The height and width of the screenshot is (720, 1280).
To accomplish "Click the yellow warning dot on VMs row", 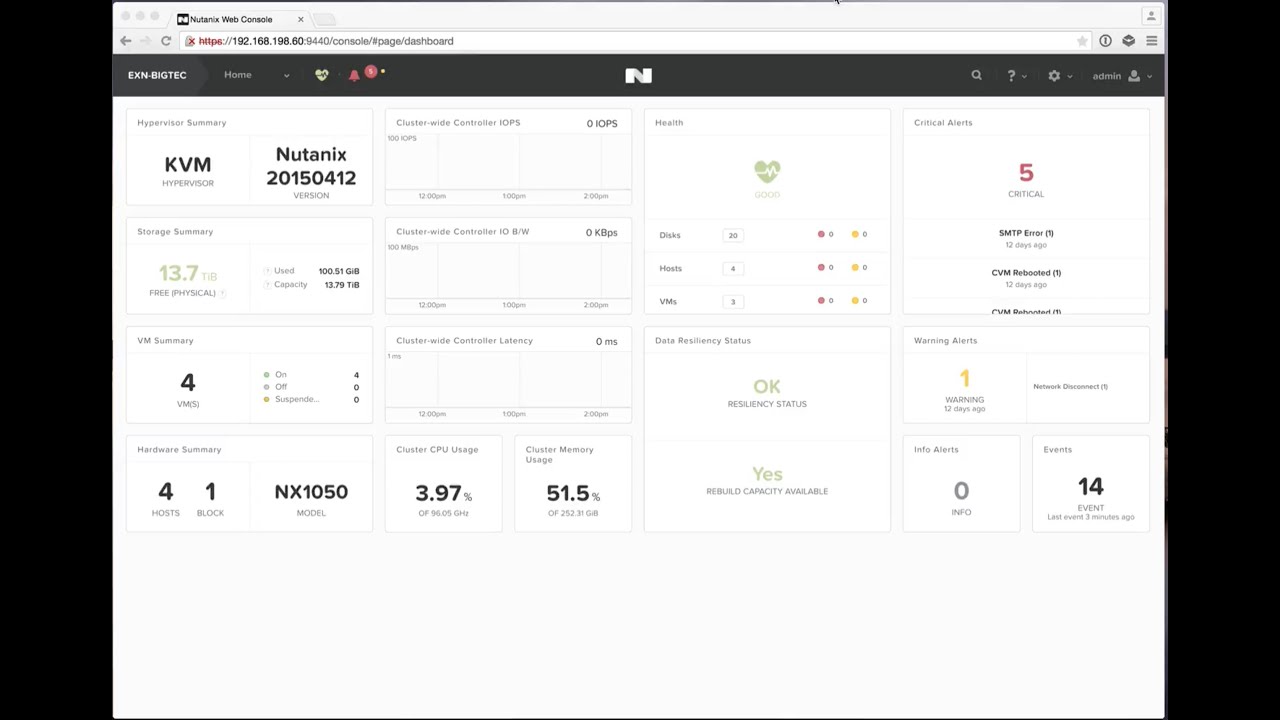I will [x=855, y=300].
